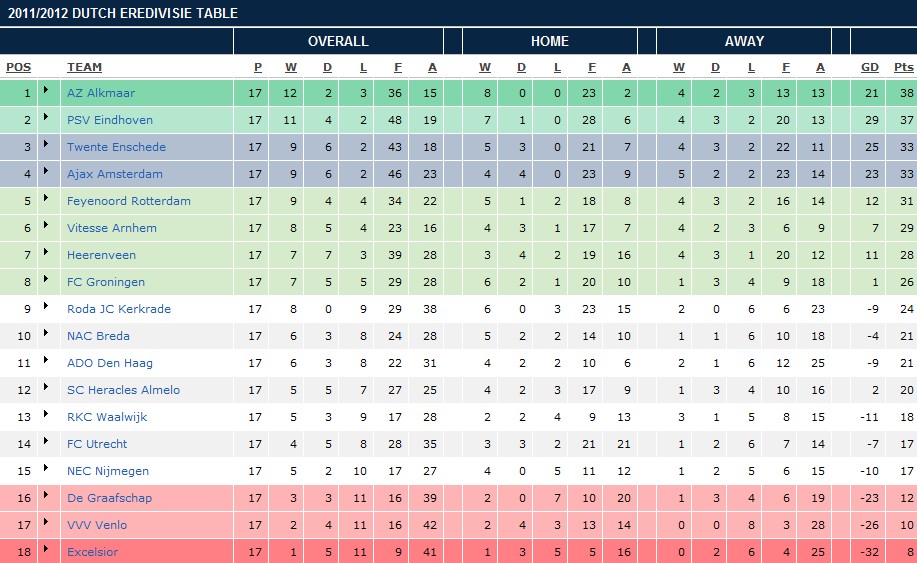Click the P (played) column header
This screenshot has height=563, width=917.
pyautogui.click(x=257, y=67)
